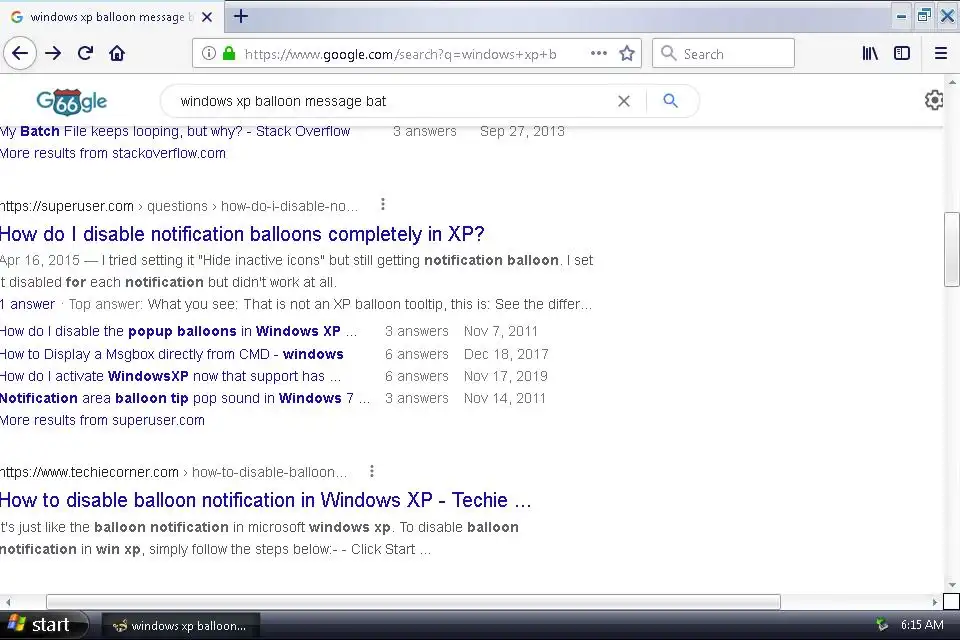Close the windows xp balloon message tab
Image resolution: width=960 pixels, height=640 pixels.
pyautogui.click(x=207, y=17)
